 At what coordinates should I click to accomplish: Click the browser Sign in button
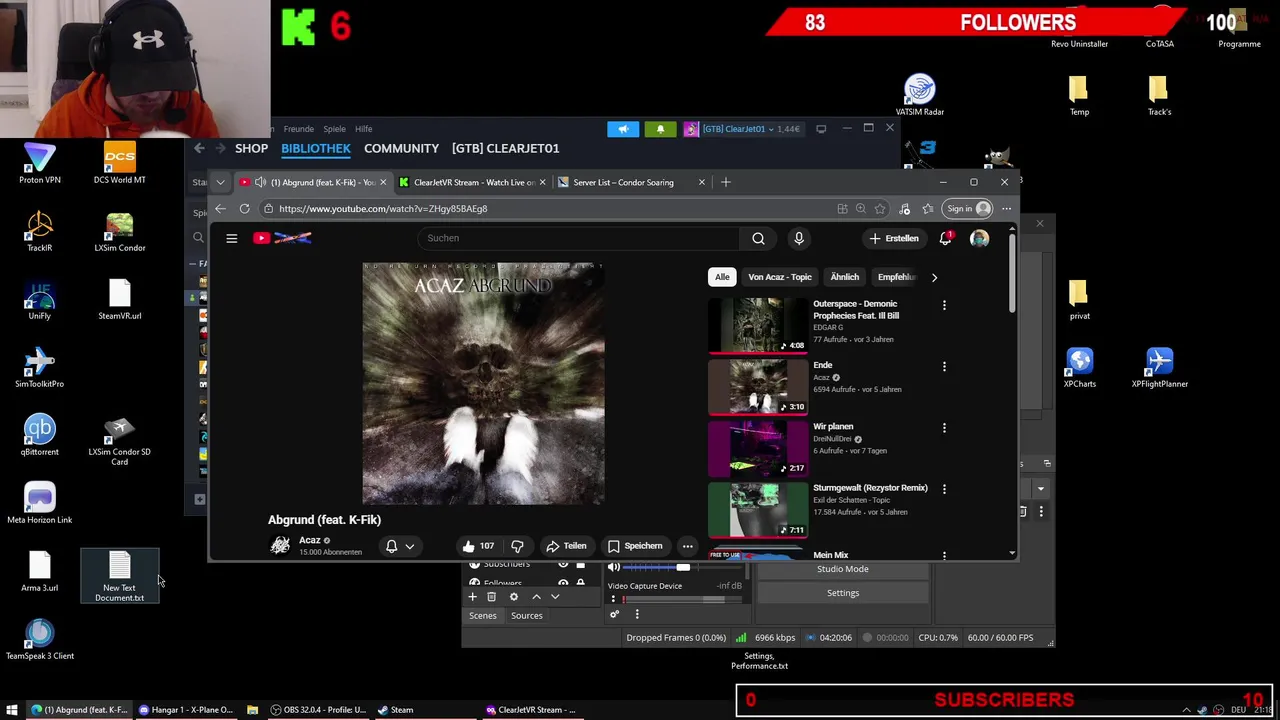[968, 209]
